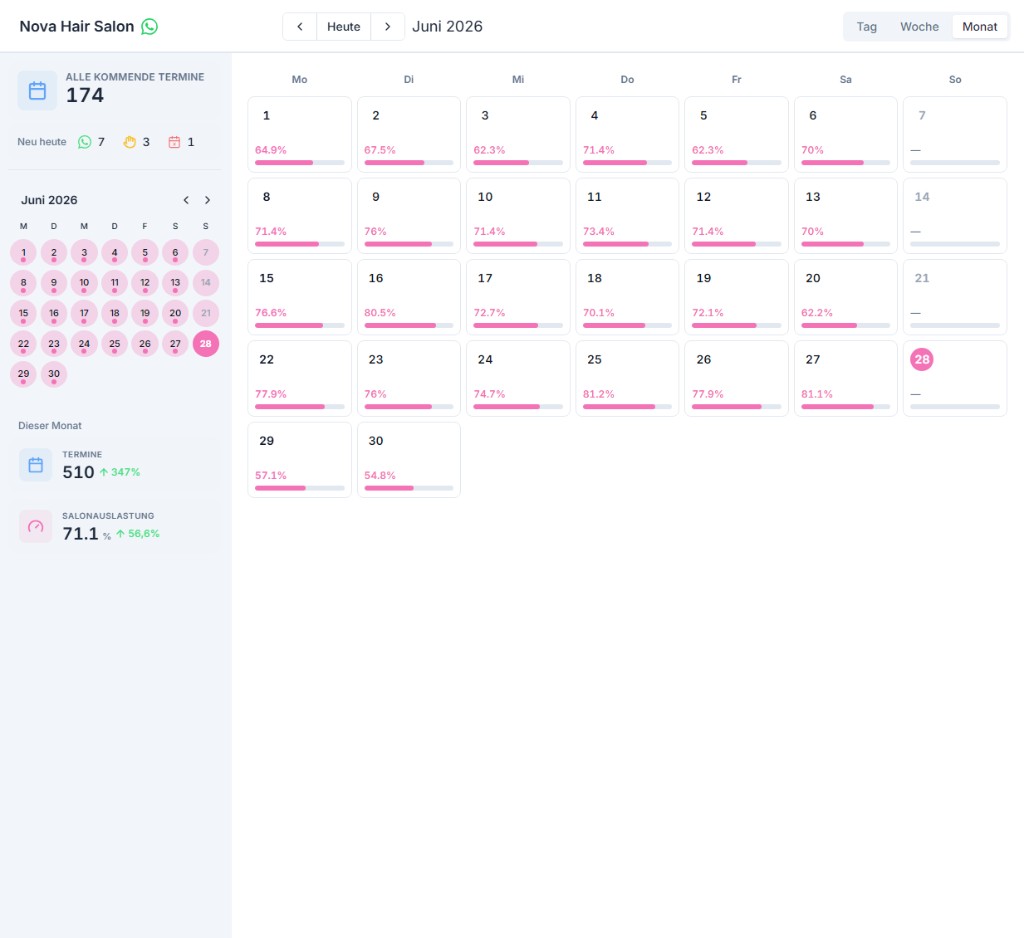Screen dimensions: 1024x938
Task: Select the Monat view tab
Action: (x=979, y=27)
